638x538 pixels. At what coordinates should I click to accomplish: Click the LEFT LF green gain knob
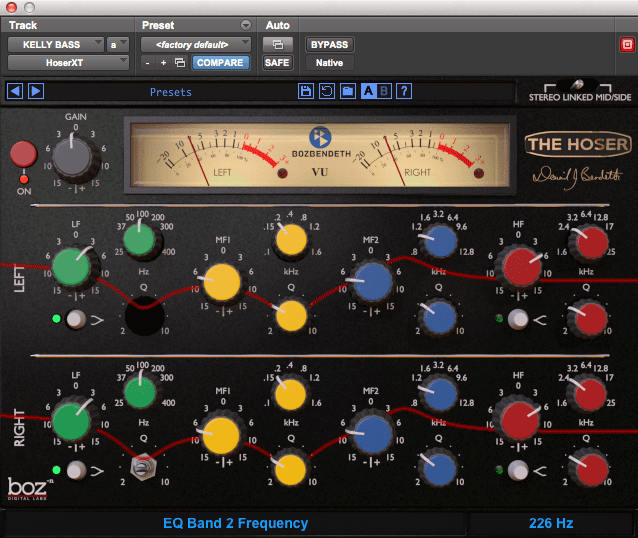(73, 266)
